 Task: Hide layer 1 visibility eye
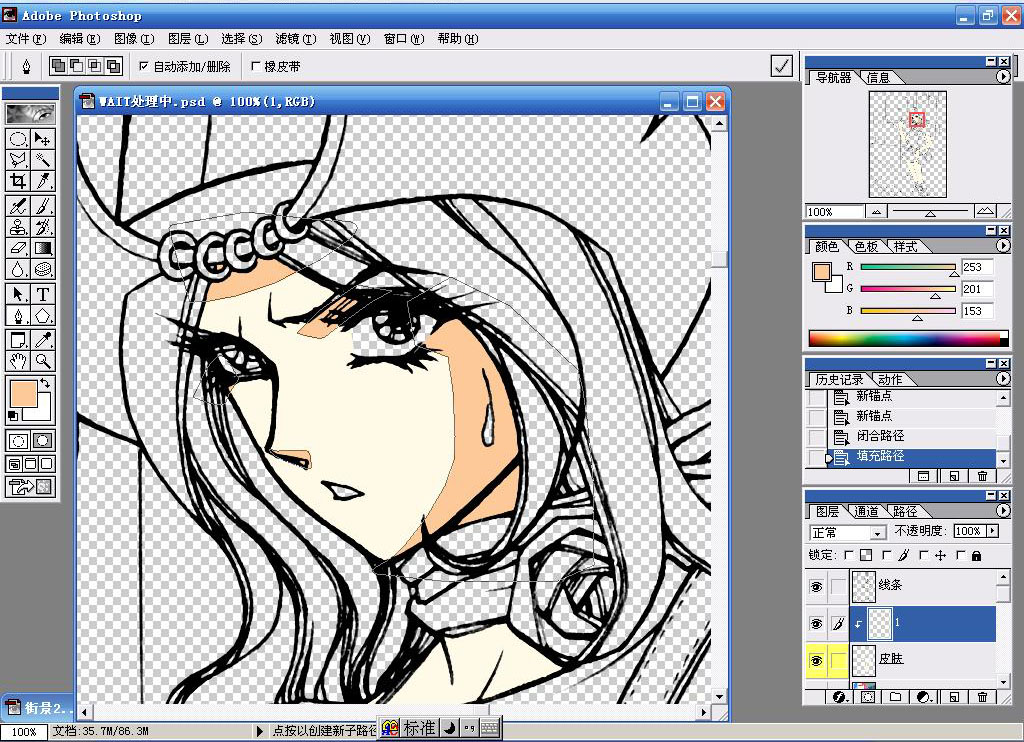click(x=816, y=624)
